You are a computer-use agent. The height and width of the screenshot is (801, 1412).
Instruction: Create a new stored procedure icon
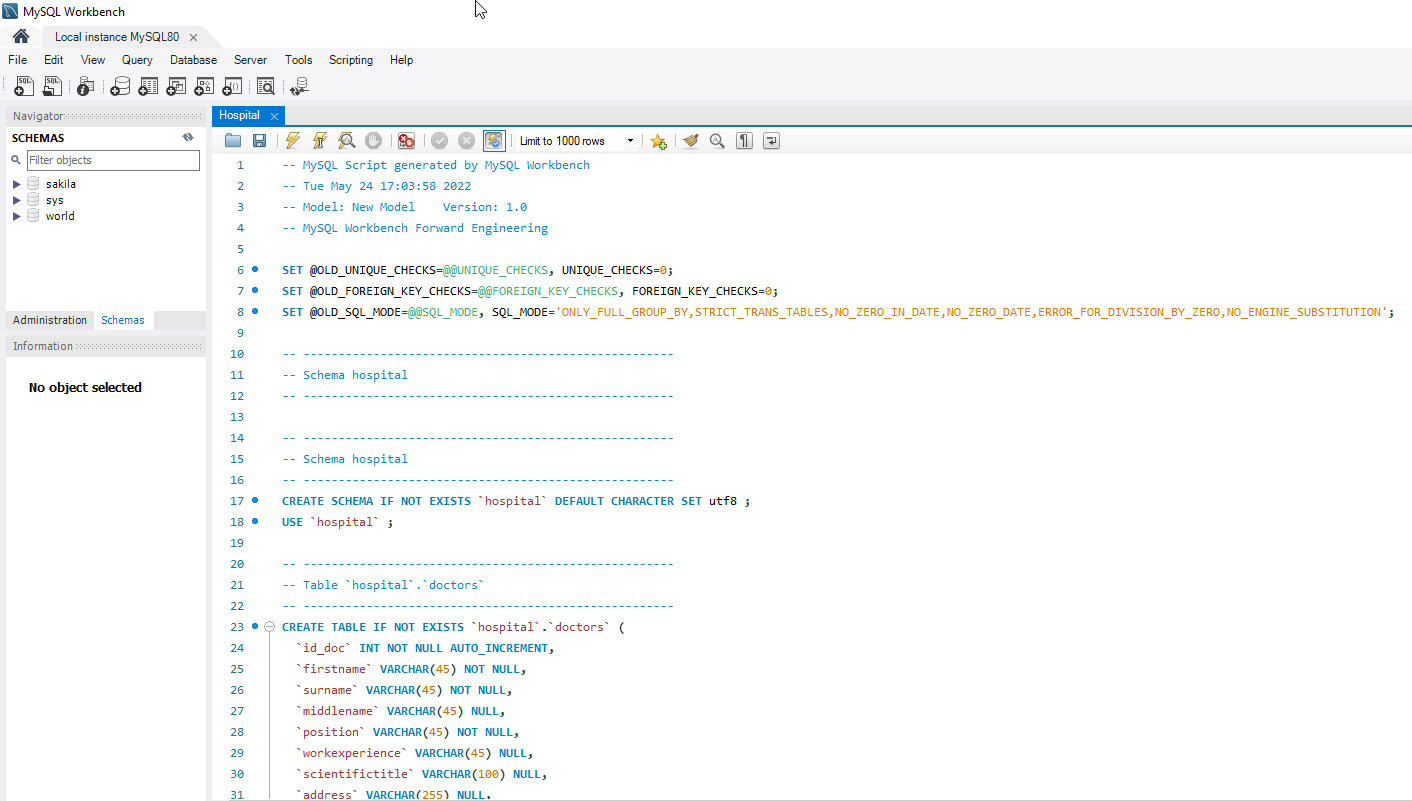pyautogui.click(x=204, y=87)
